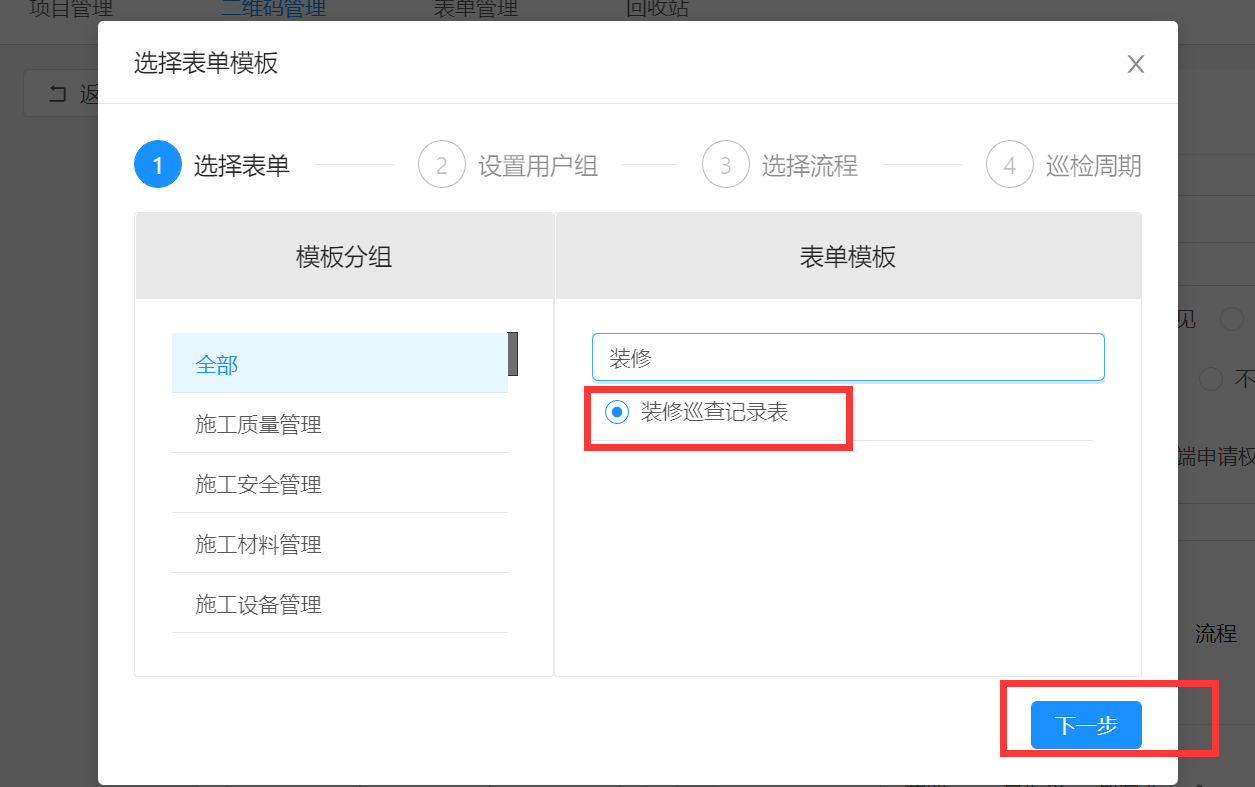1255x787 pixels.
Task: Open the 二维码管理 tab
Action: [273, 10]
